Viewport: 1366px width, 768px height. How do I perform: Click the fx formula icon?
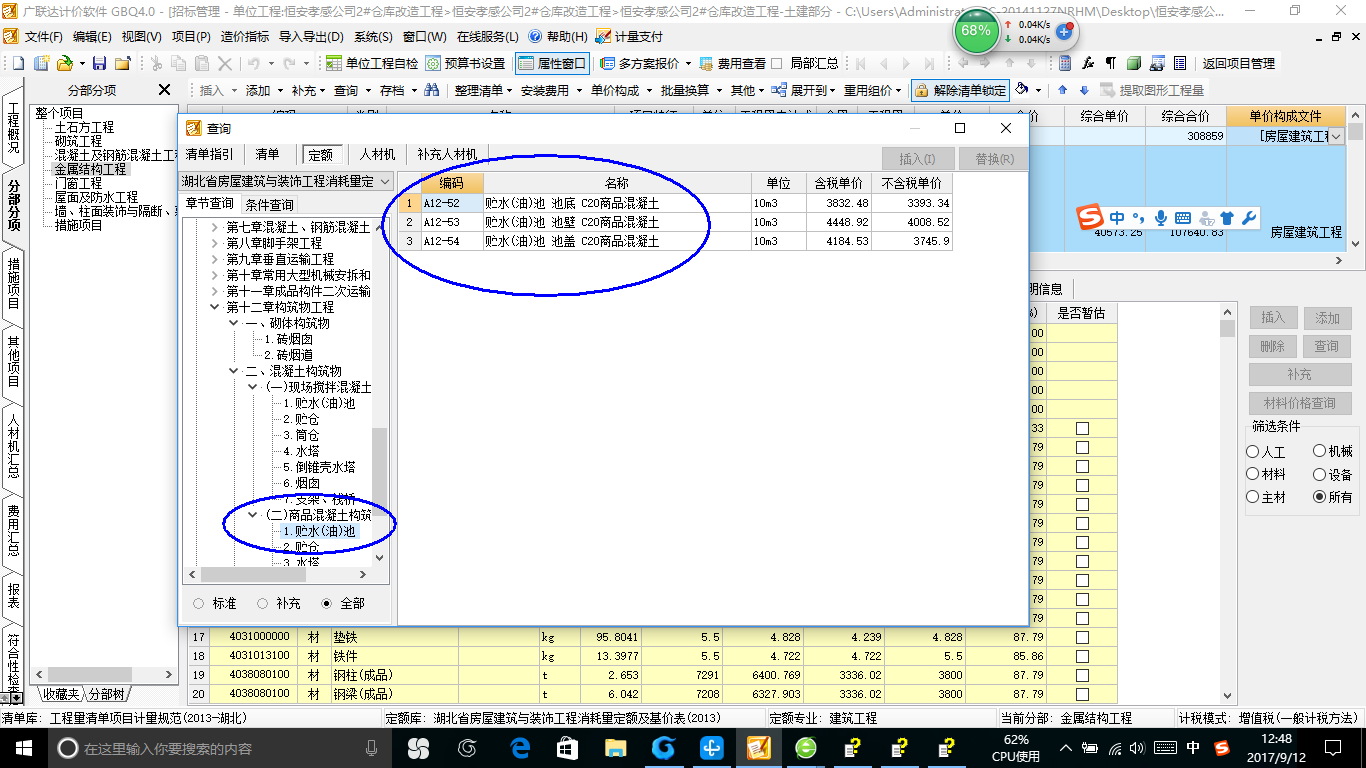[x=1087, y=63]
